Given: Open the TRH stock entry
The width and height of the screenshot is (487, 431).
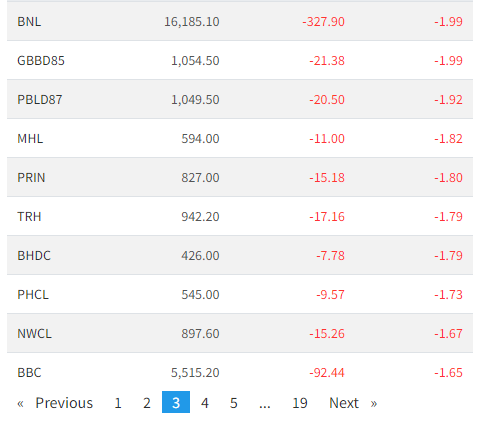Looking at the screenshot, I should click(x=29, y=217).
